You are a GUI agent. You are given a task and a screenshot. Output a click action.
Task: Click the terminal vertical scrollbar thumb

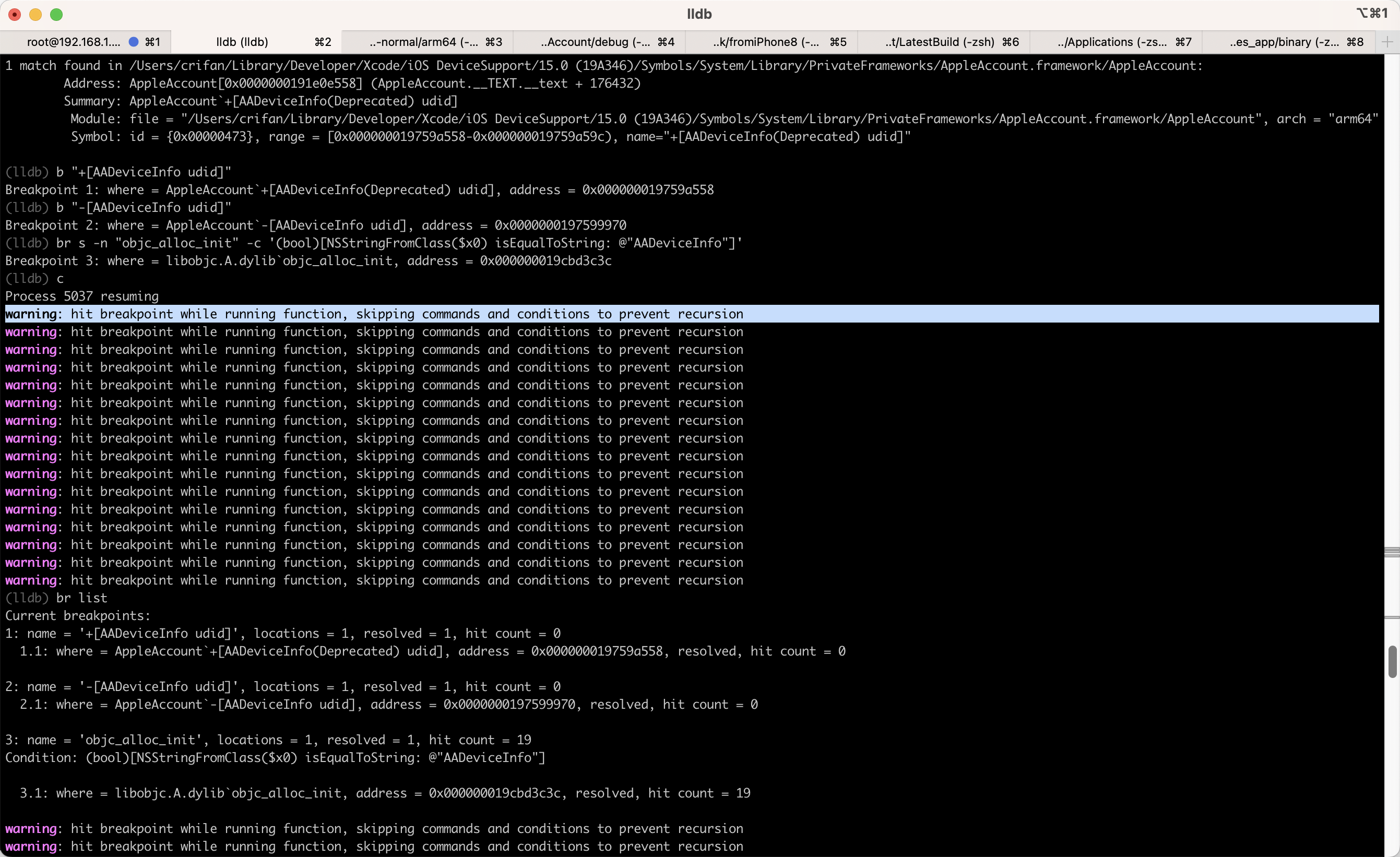(x=1392, y=662)
